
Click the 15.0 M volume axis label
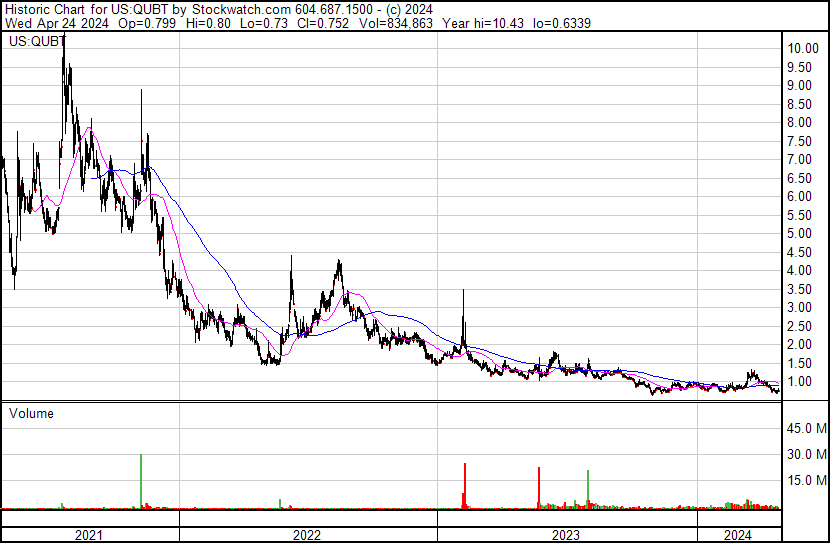point(805,480)
